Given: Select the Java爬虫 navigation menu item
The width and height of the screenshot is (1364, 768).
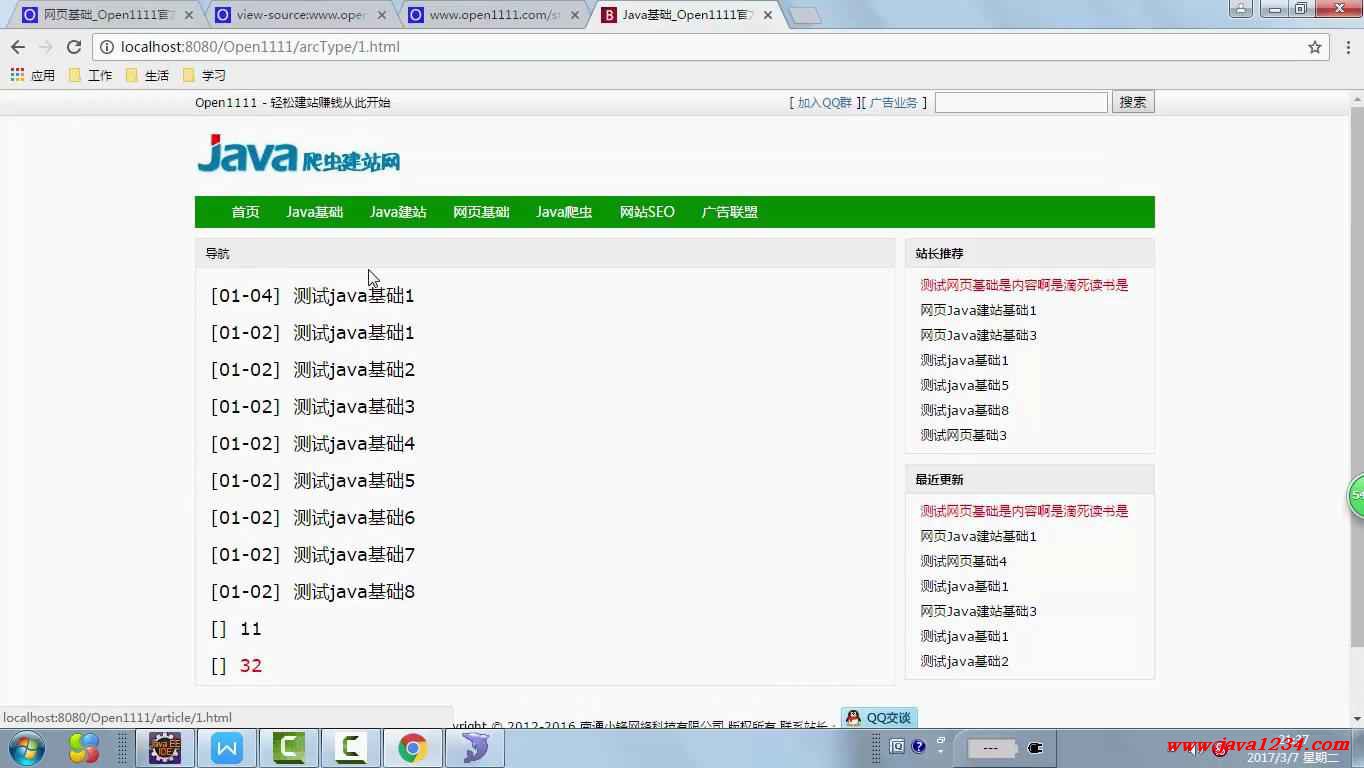Looking at the screenshot, I should point(564,212).
